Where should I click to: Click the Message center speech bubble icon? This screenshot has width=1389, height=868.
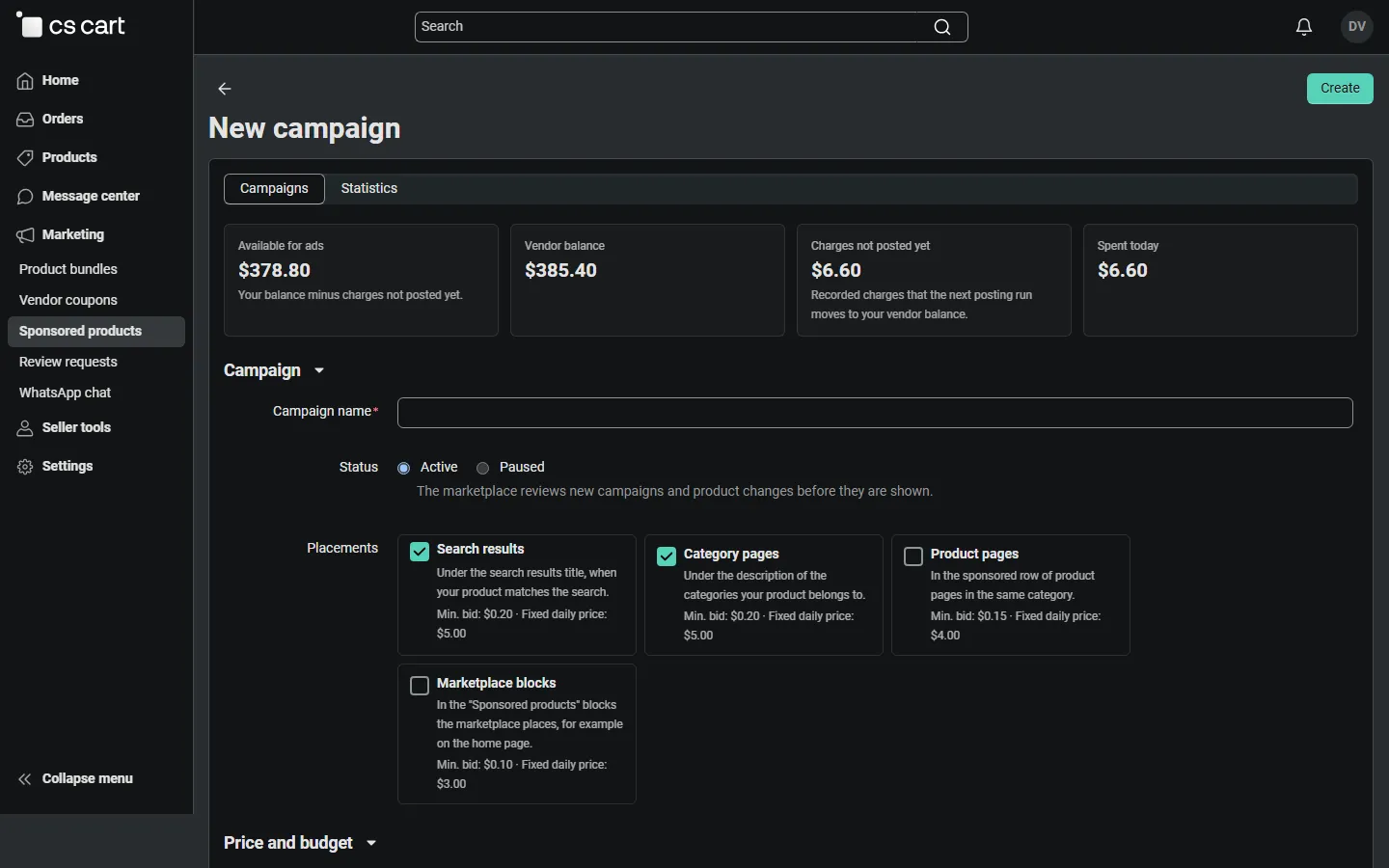click(x=25, y=197)
